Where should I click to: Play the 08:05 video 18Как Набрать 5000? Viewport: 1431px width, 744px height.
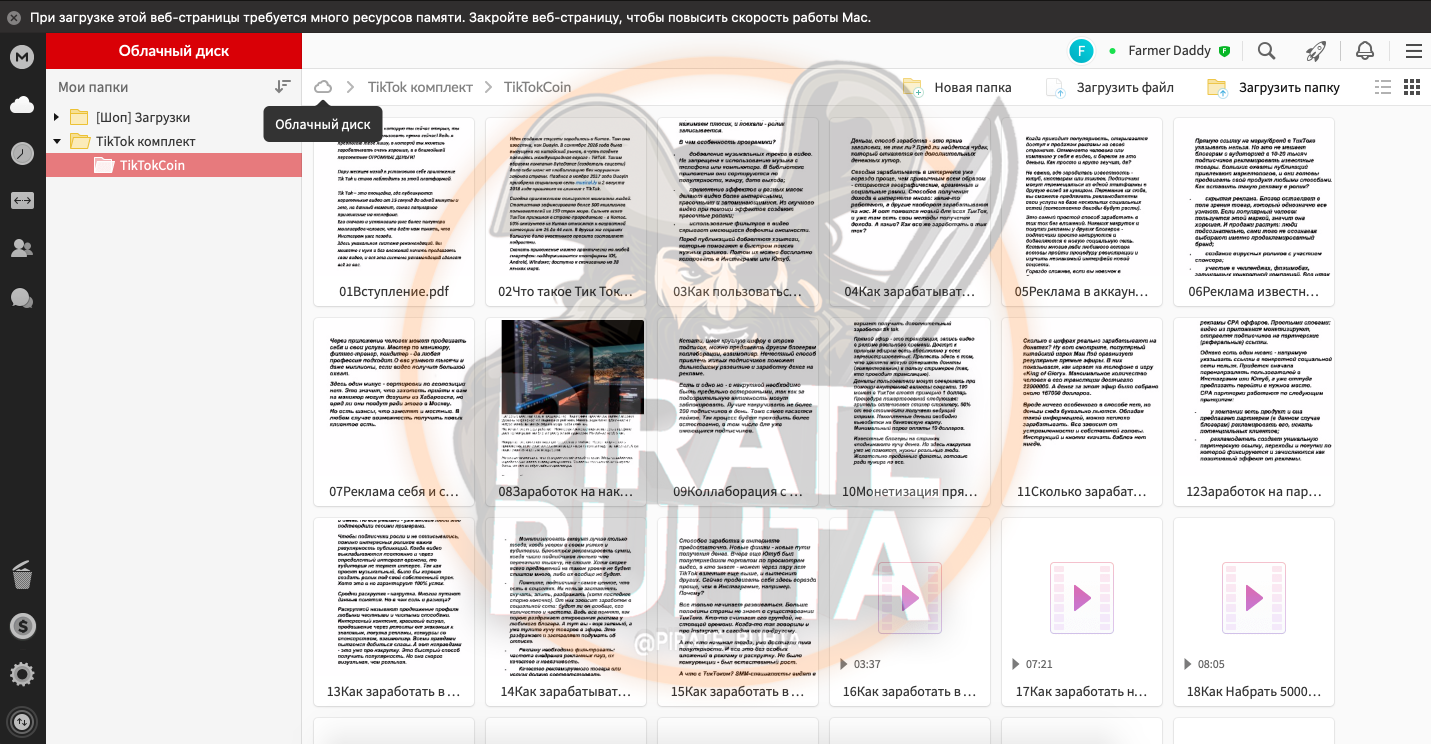(1254, 598)
